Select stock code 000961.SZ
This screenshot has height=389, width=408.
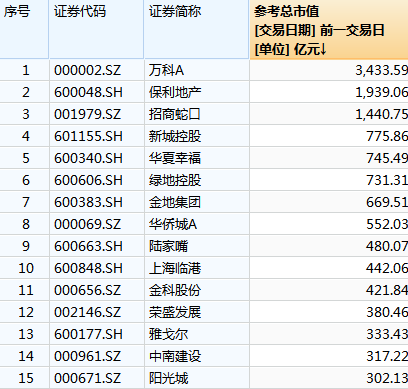click(87, 356)
